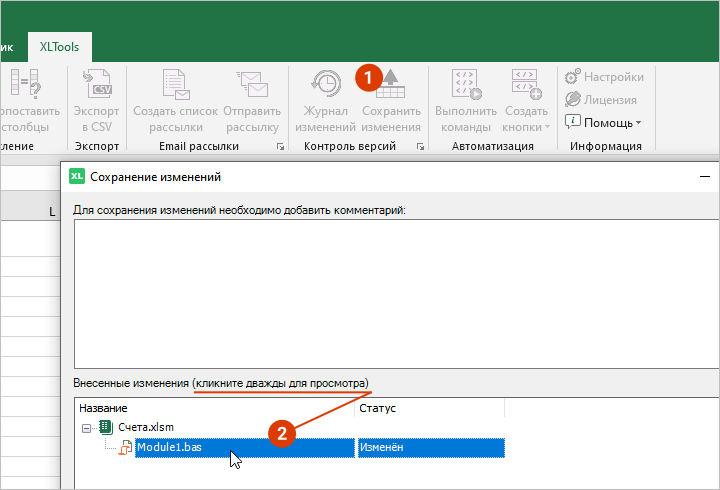Image resolution: width=720 pixels, height=490 pixels.
Task: Click the Статус column header
Action: coord(430,408)
